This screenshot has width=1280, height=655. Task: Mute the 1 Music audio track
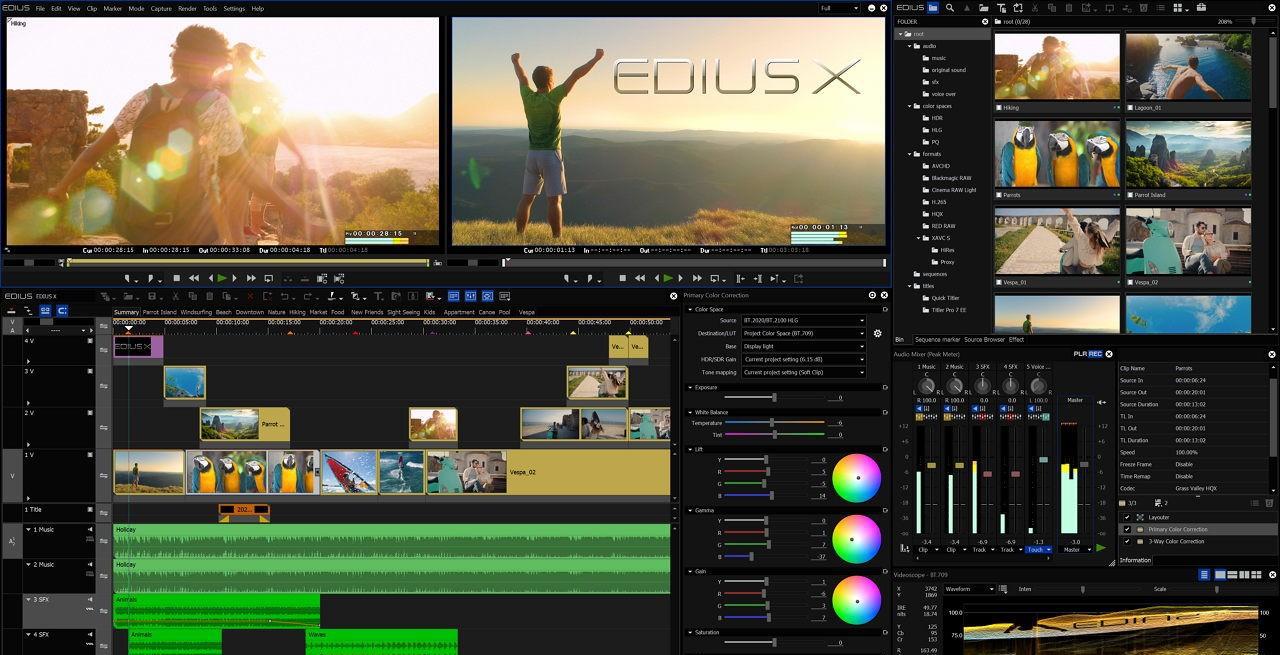tap(90, 529)
